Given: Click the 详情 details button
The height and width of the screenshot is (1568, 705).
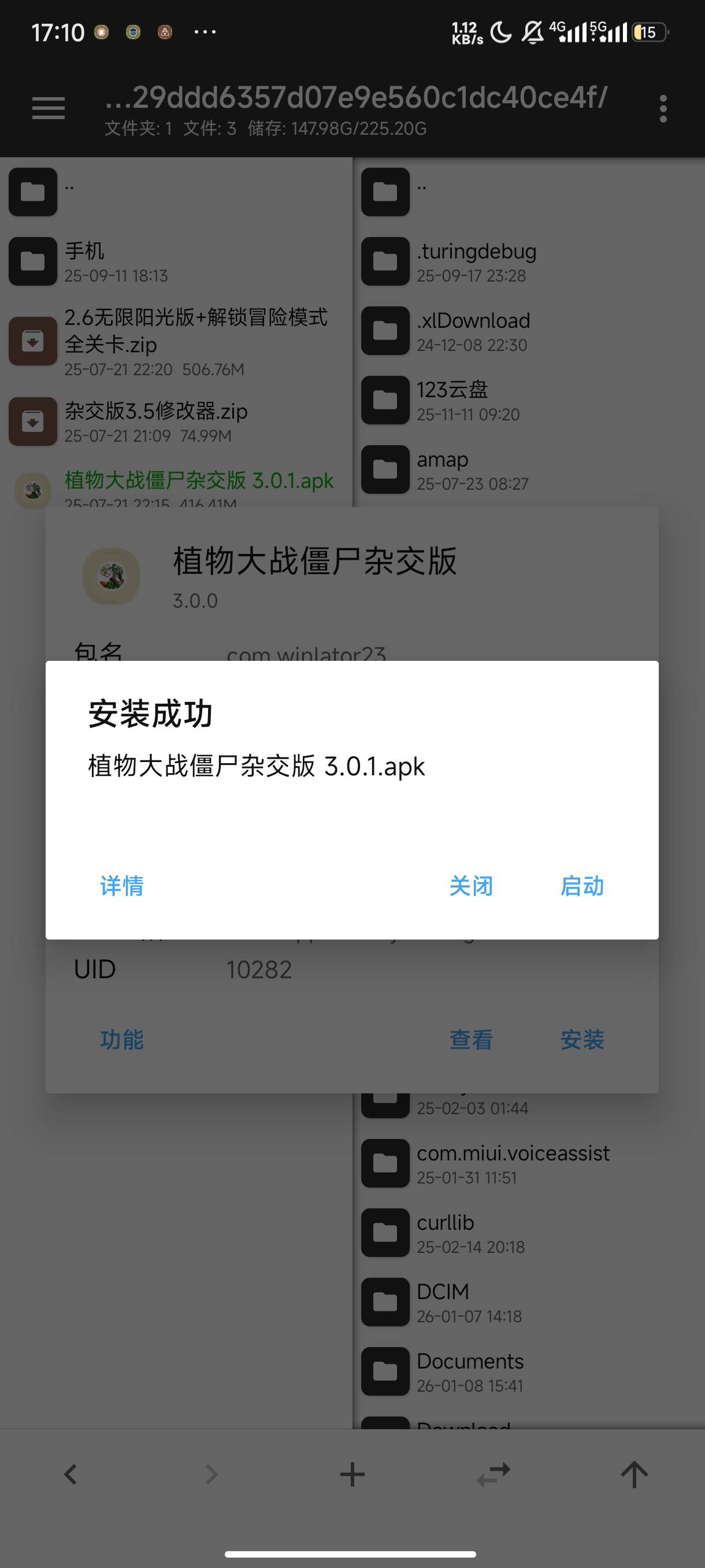Looking at the screenshot, I should pyautogui.click(x=122, y=886).
